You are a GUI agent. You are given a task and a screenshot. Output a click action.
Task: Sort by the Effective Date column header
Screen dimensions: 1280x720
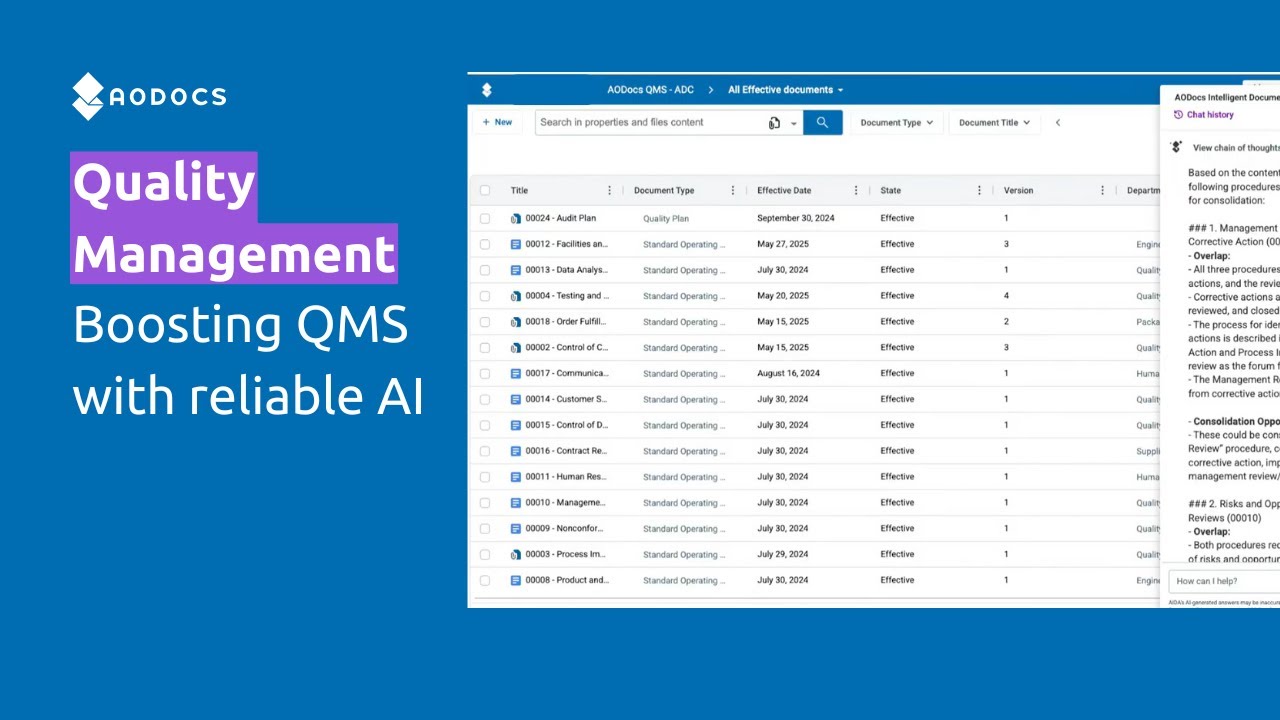pos(784,190)
